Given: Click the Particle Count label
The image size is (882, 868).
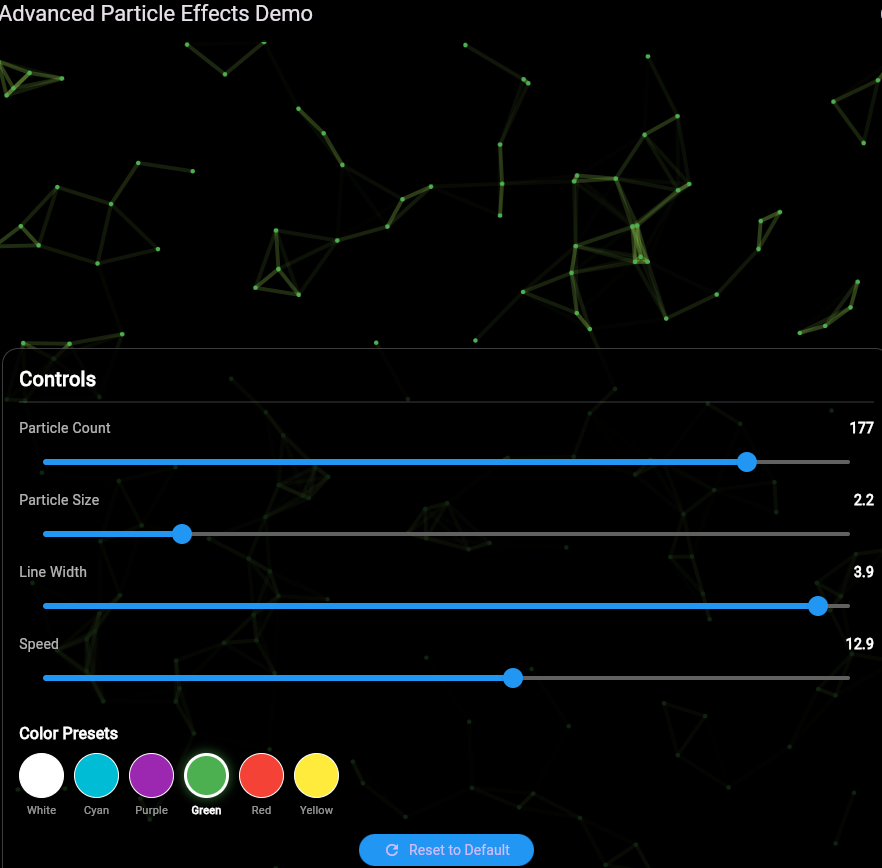Looking at the screenshot, I should tap(65, 428).
